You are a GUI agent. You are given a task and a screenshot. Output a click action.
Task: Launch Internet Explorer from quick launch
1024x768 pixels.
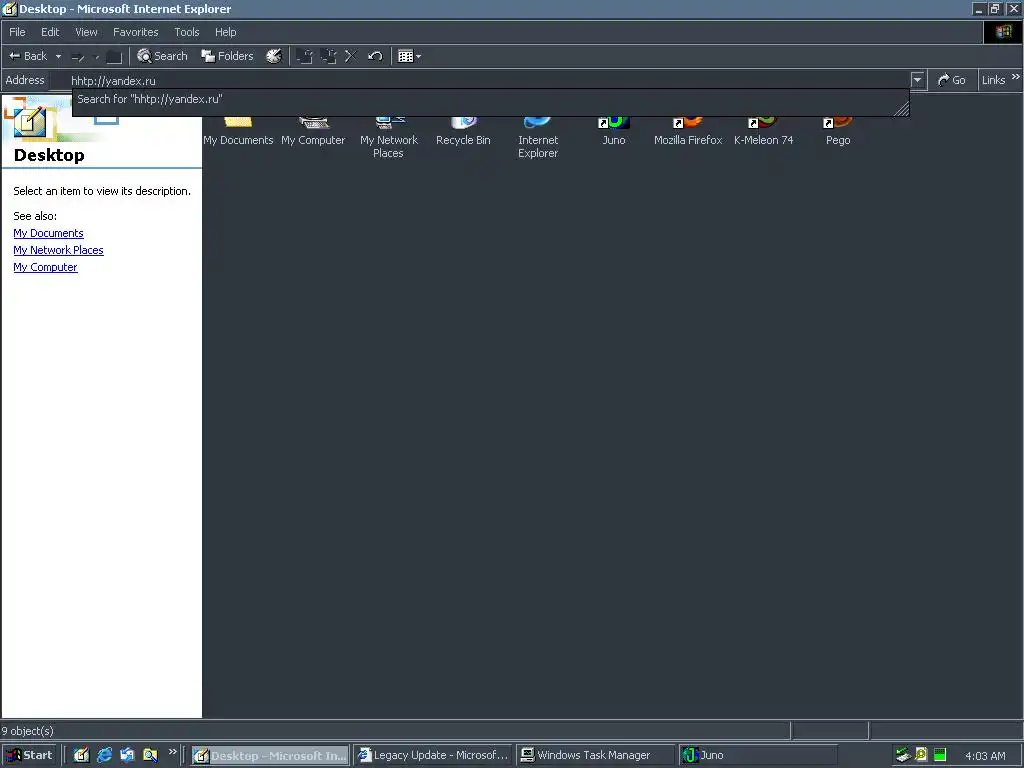(104, 755)
